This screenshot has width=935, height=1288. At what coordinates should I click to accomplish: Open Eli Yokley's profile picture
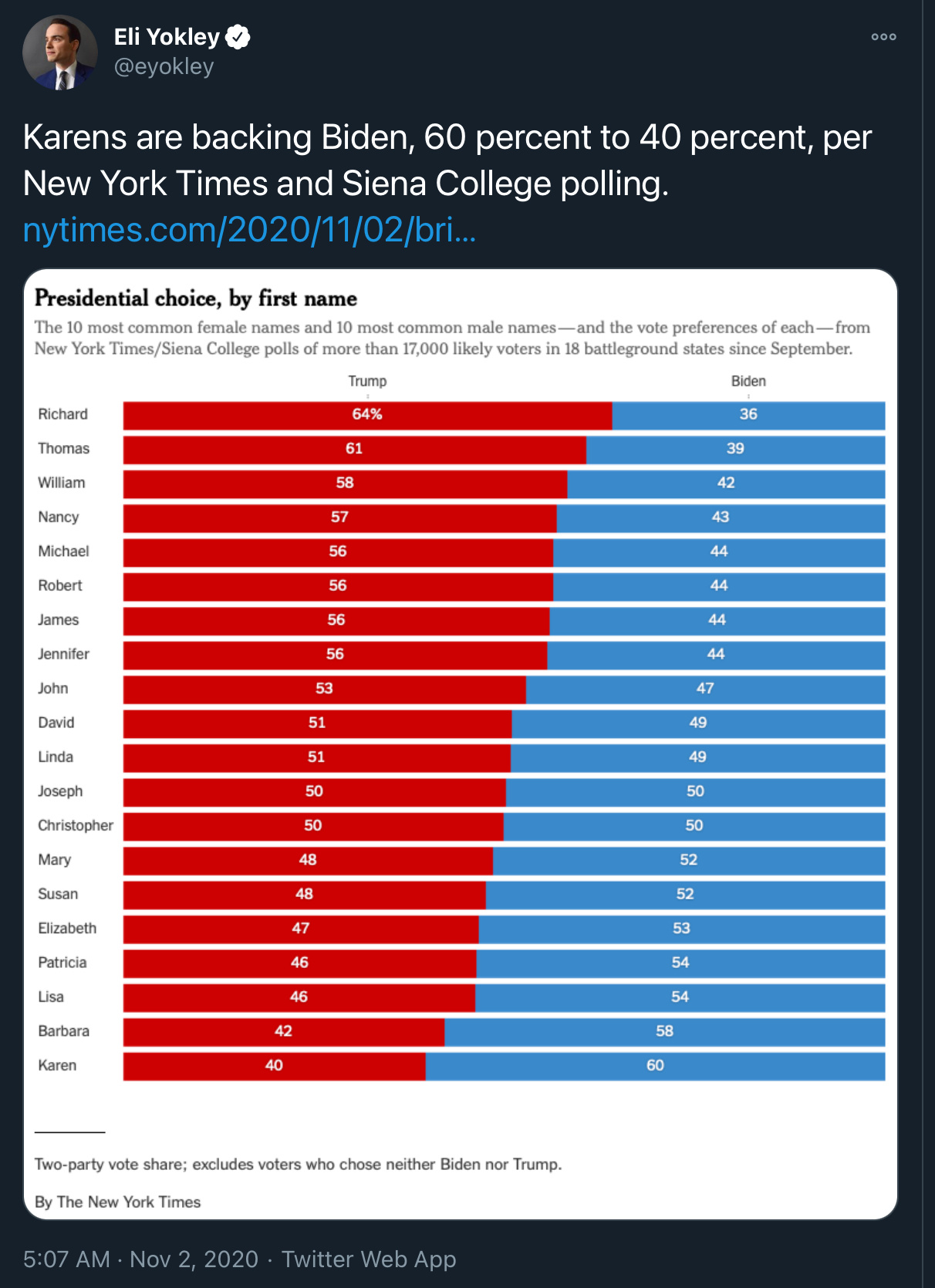coord(60,52)
